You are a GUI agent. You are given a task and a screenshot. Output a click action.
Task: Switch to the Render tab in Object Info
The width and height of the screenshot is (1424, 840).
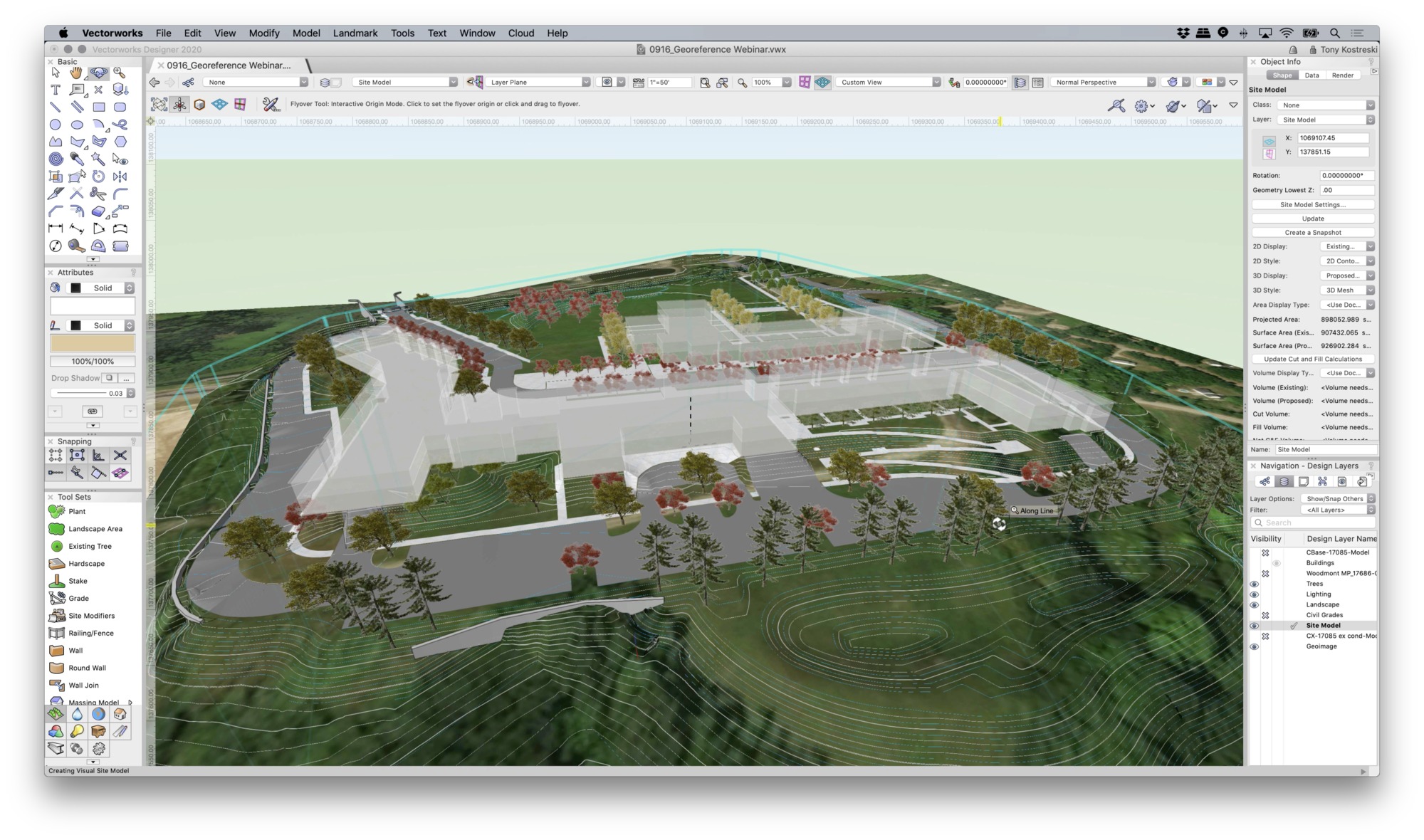tap(1343, 75)
